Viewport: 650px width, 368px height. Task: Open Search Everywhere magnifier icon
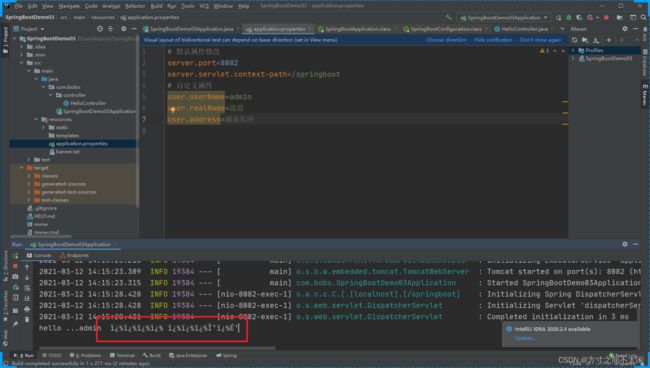click(x=643, y=17)
